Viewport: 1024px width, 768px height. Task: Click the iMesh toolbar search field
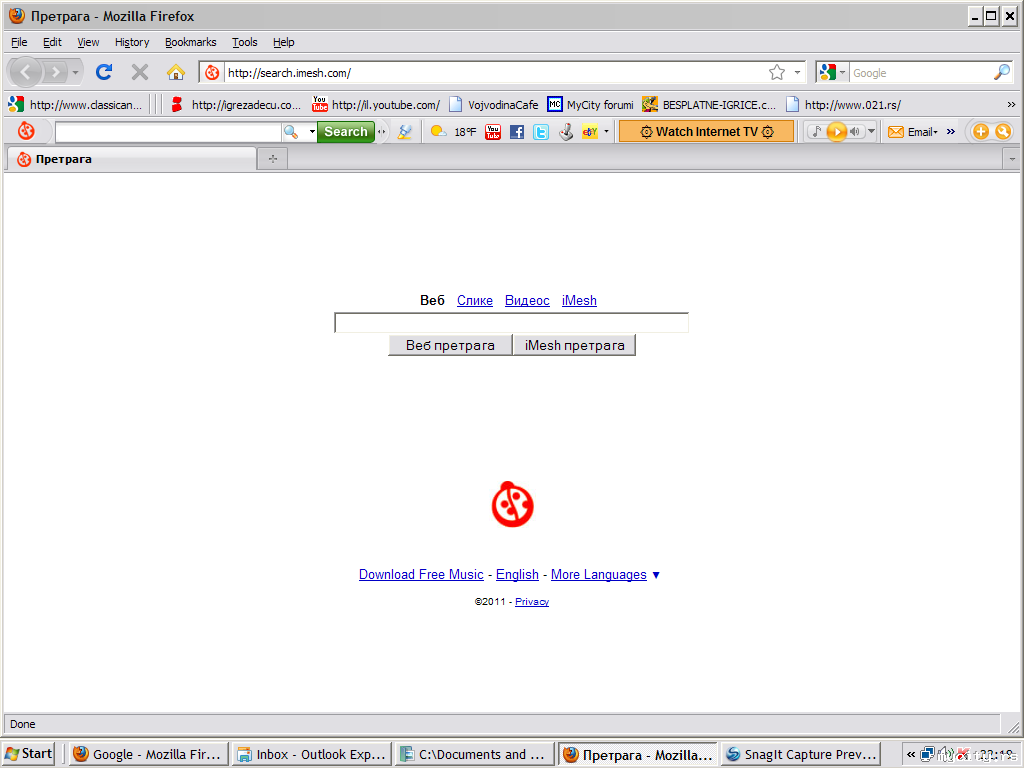[168, 132]
